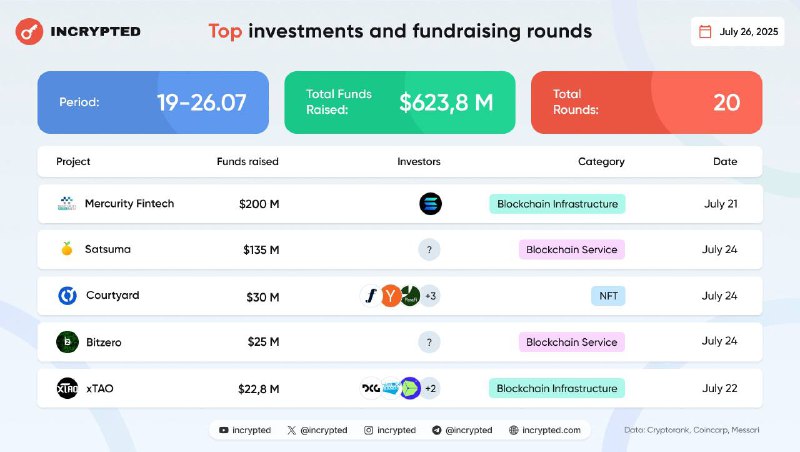
Task: Click the unknown investor question mark for Satsuma
Action: click(x=429, y=249)
